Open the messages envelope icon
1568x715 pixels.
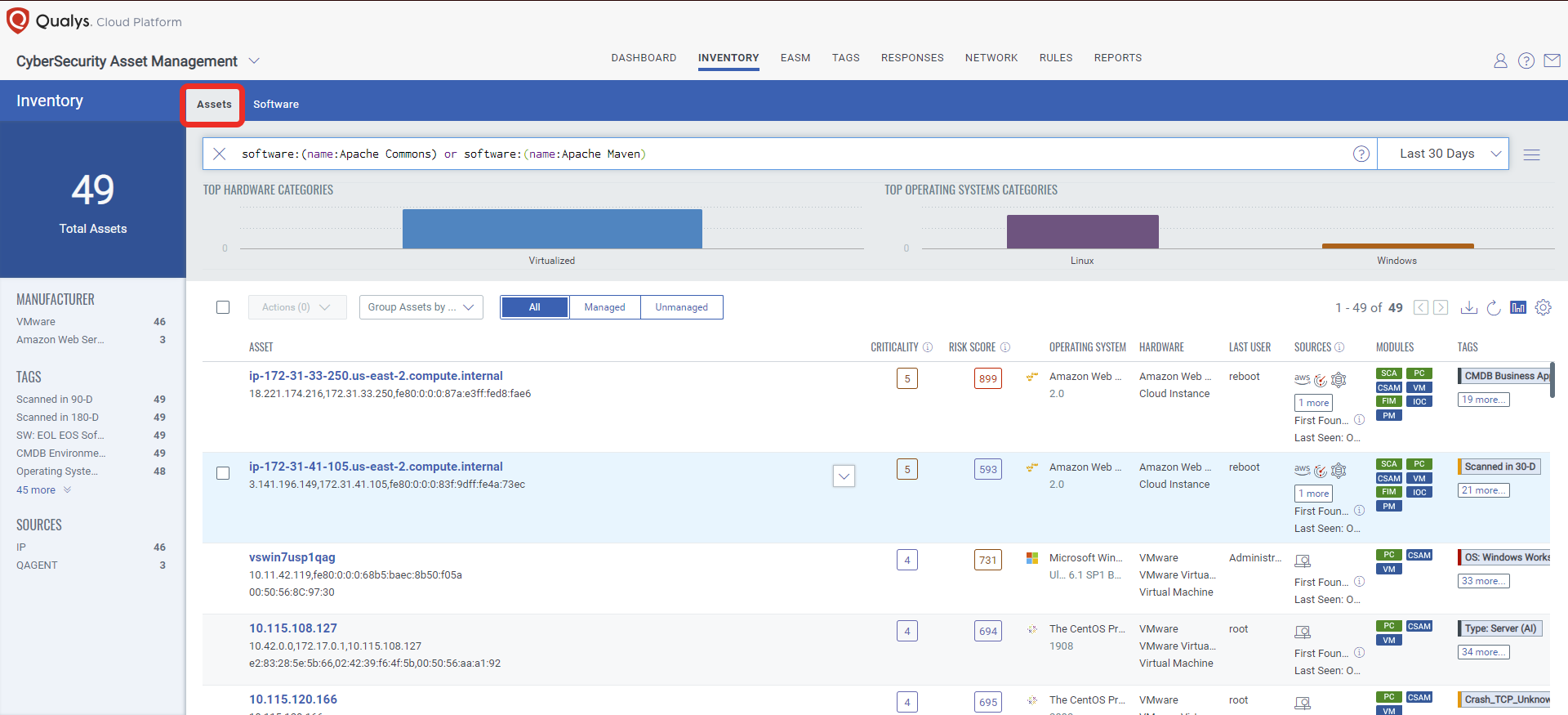tap(1552, 60)
